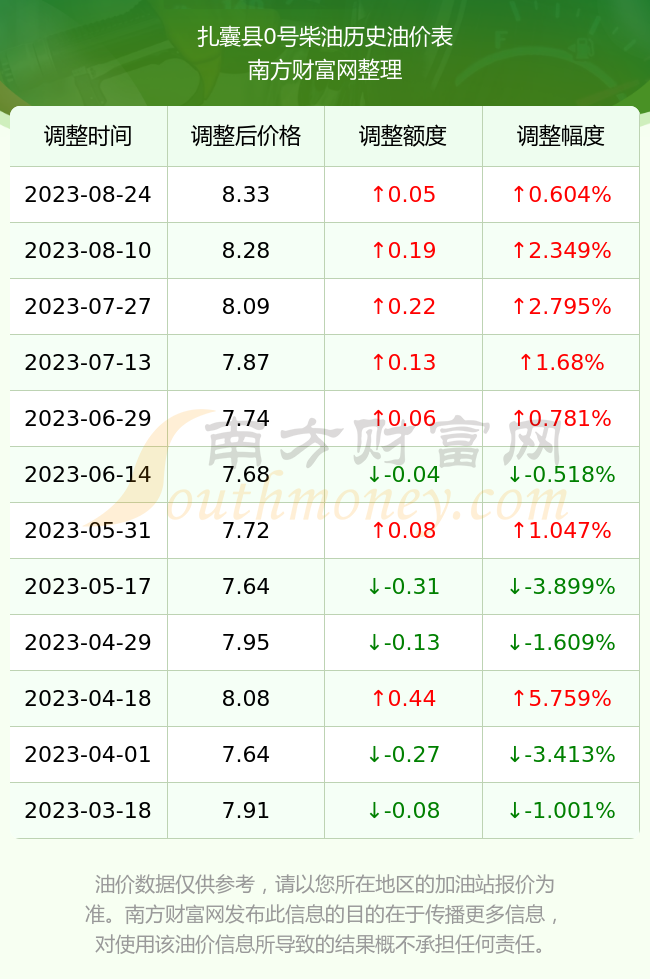Click the ↑5.759% percentage cell
This screenshot has width=650, height=980.
coord(561,698)
